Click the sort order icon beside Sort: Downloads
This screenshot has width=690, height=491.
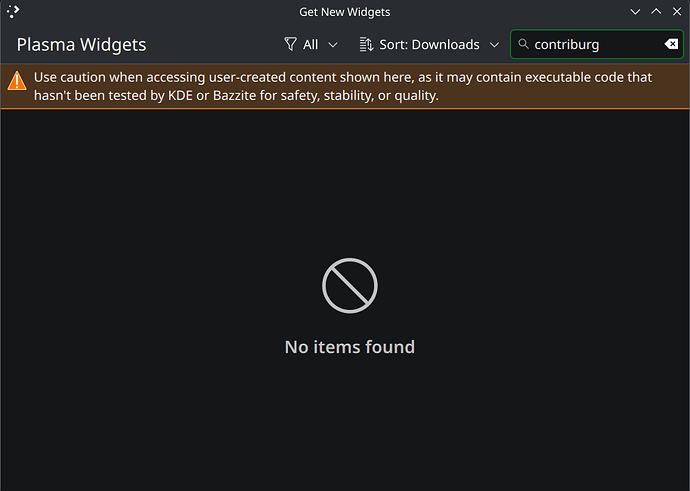[x=366, y=44]
